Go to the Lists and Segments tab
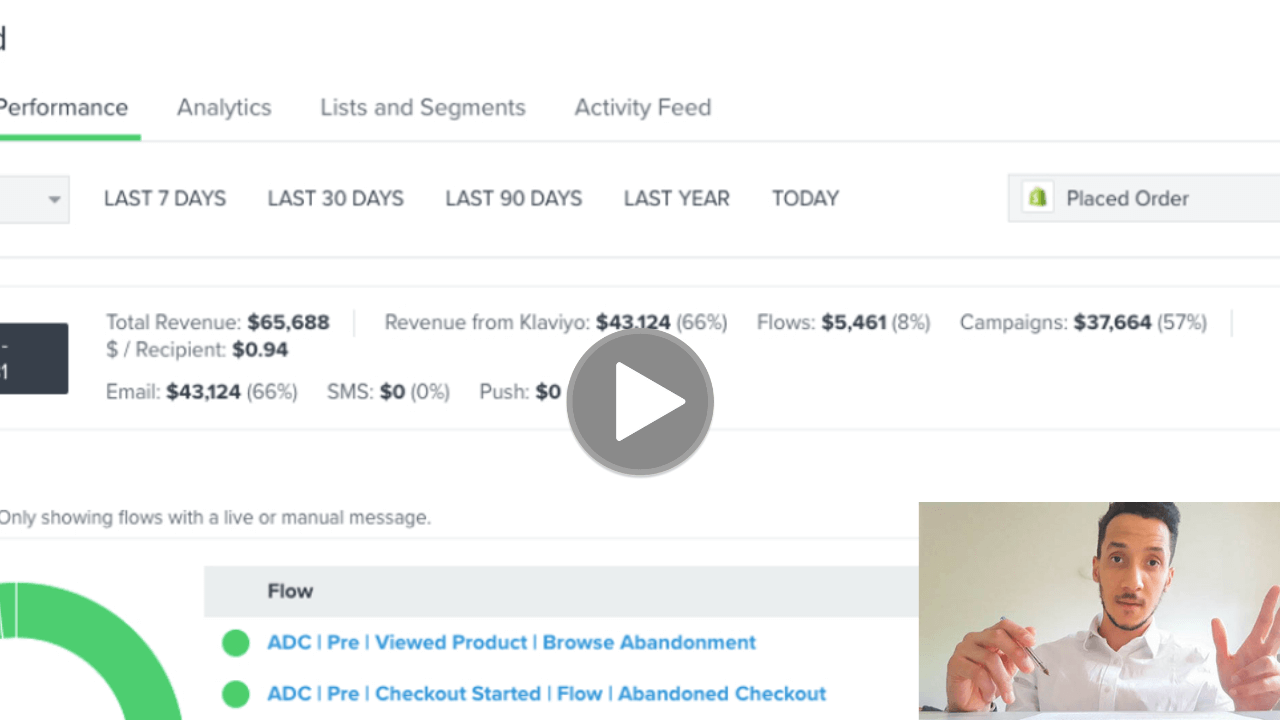 point(422,108)
